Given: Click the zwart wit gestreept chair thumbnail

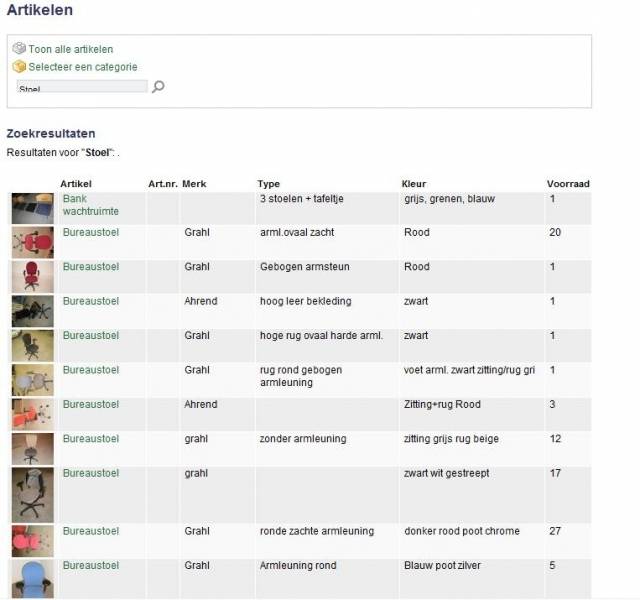Looking at the screenshot, I should [33, 495].
